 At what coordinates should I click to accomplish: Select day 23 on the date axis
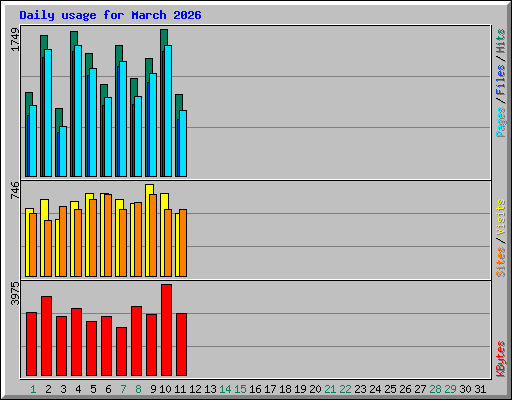point(360,389)
